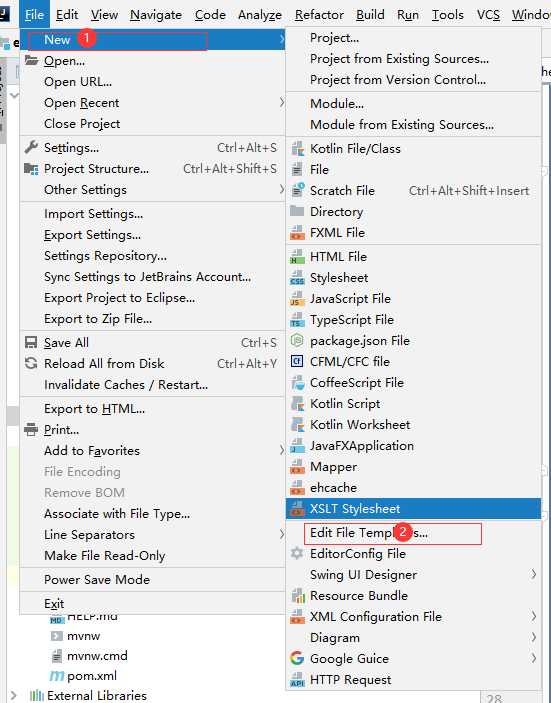Click the HTTP Request API icon

tap(297, 679)
